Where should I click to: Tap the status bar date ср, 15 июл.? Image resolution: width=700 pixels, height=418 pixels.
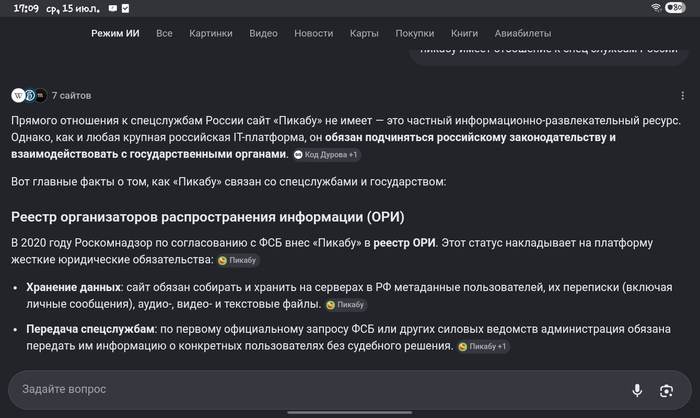click(x=73, y=8)
